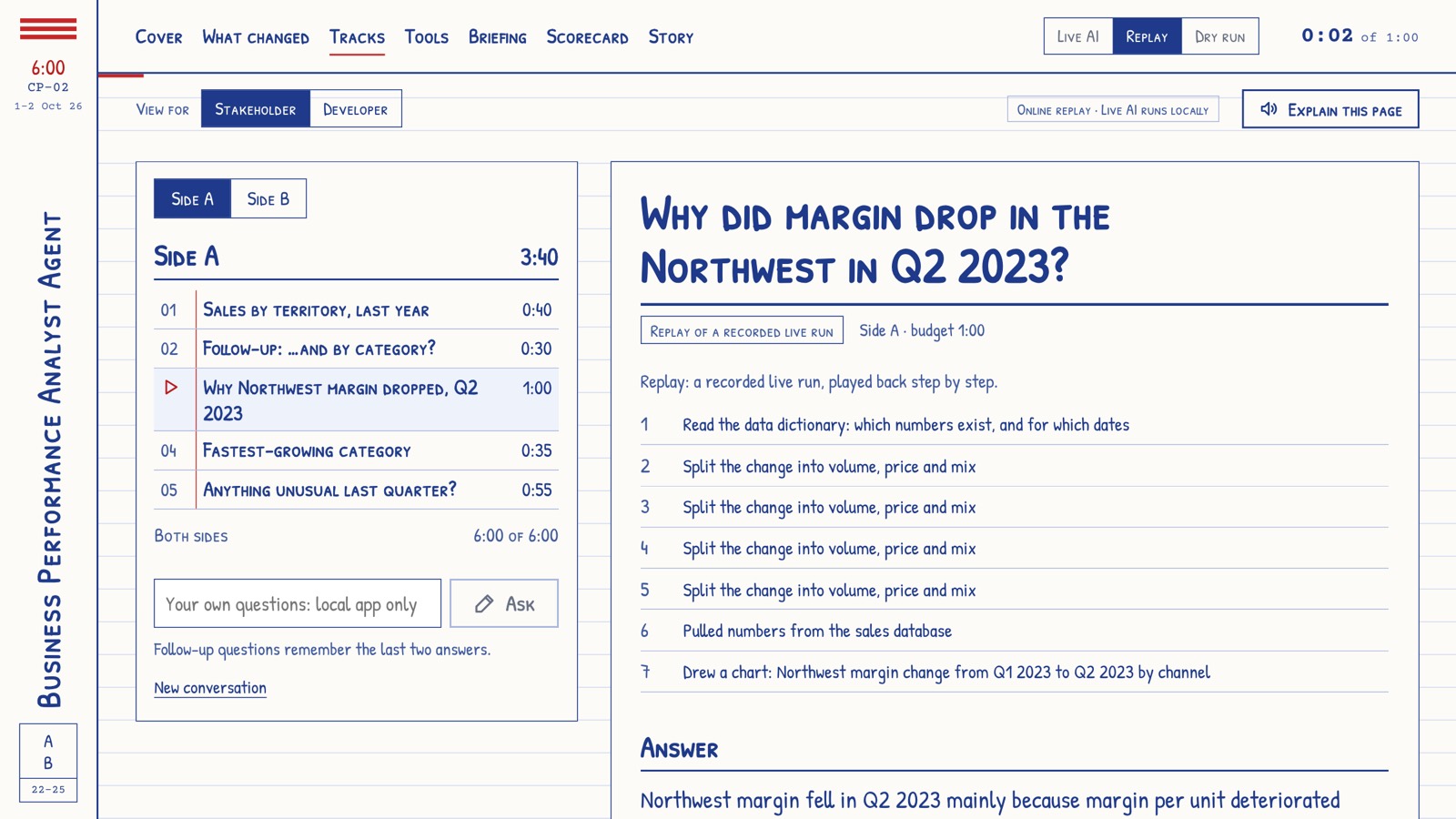Click the speaker icon in Explain this page

pos(1269,109)
